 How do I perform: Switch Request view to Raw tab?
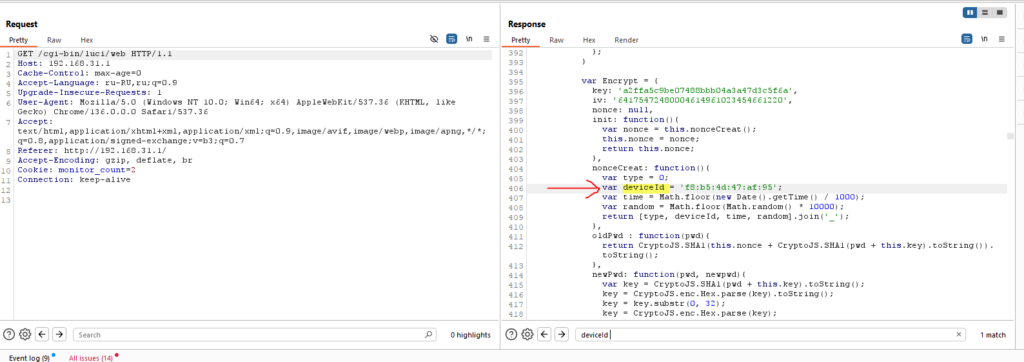point(54,40)
